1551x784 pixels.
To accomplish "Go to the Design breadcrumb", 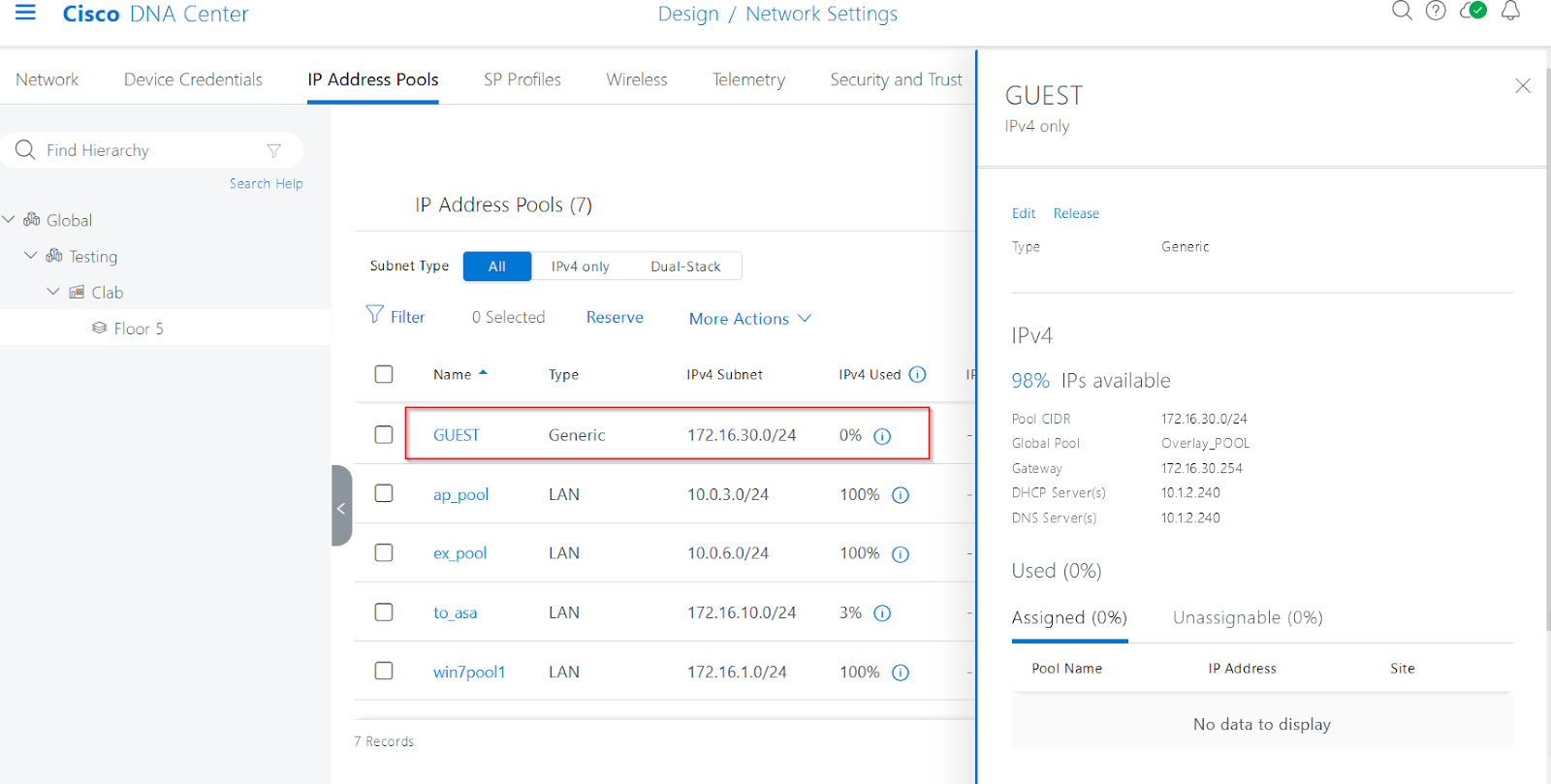I will pyautogui.click(x=688, y=15).
